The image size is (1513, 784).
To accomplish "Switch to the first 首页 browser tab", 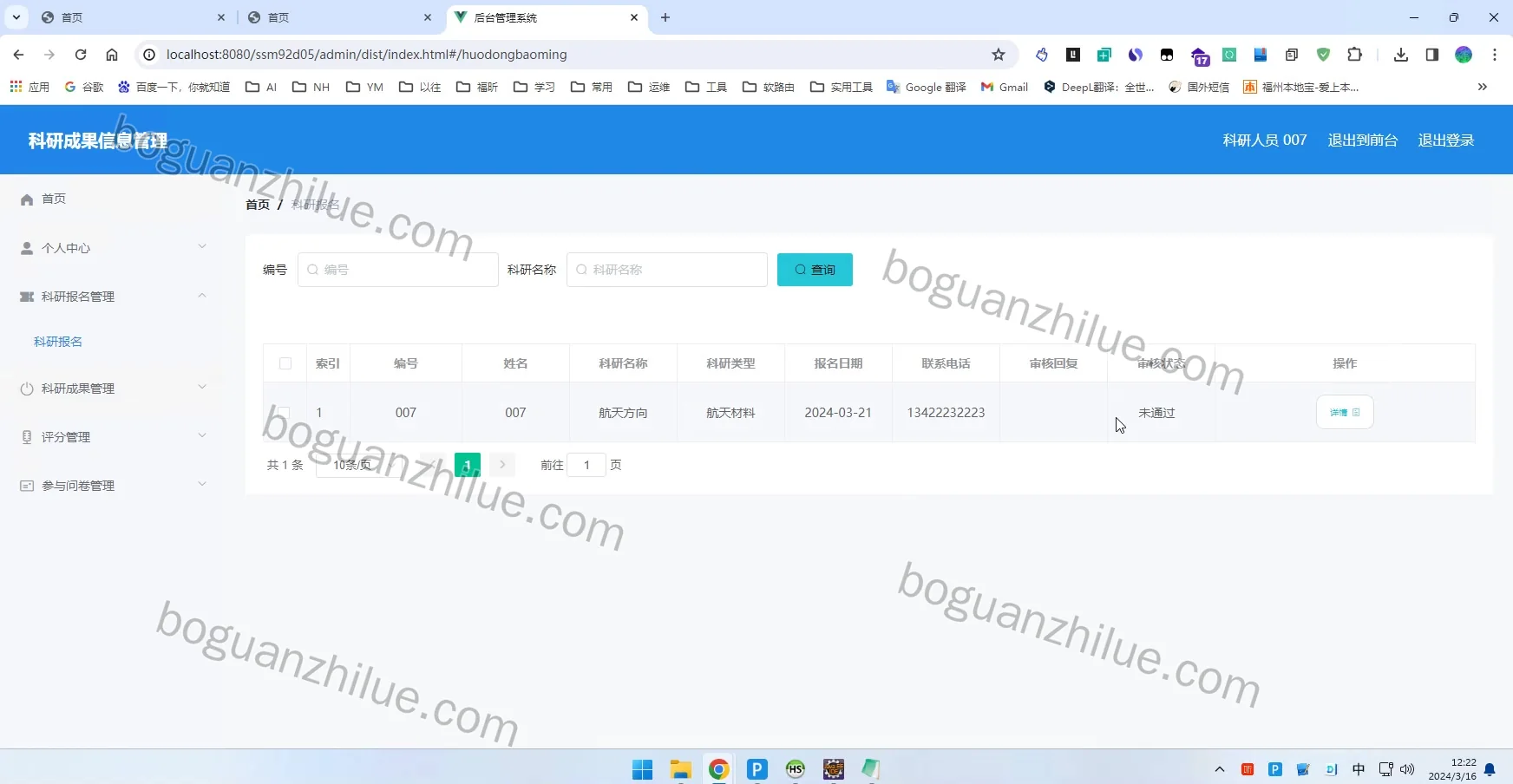I will point(133,17).
